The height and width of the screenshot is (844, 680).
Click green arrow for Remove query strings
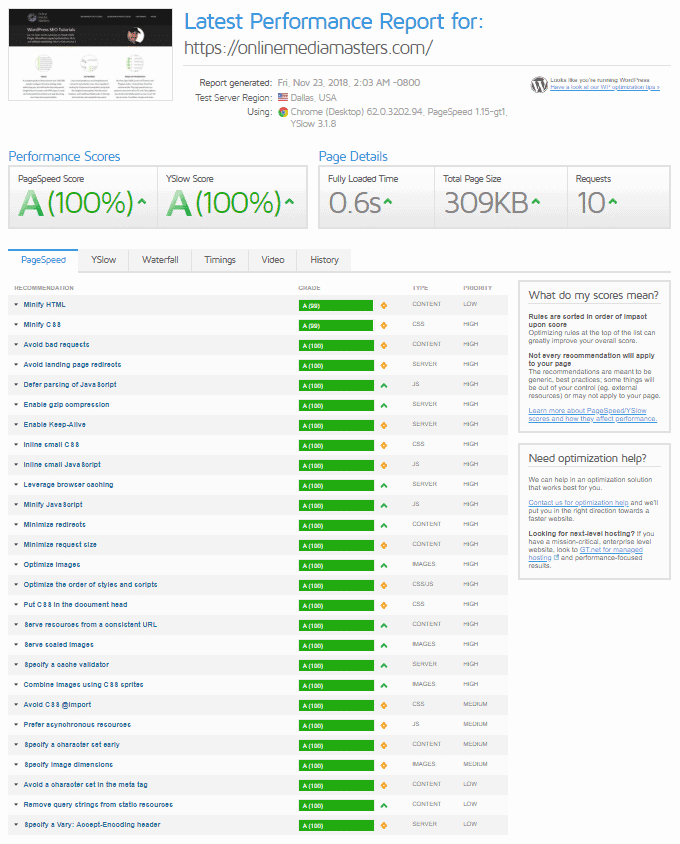point(384,806)
